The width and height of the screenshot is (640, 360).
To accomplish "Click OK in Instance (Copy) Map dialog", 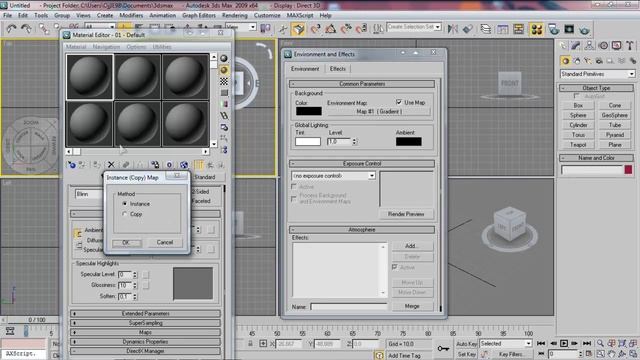I will (126, 242).
